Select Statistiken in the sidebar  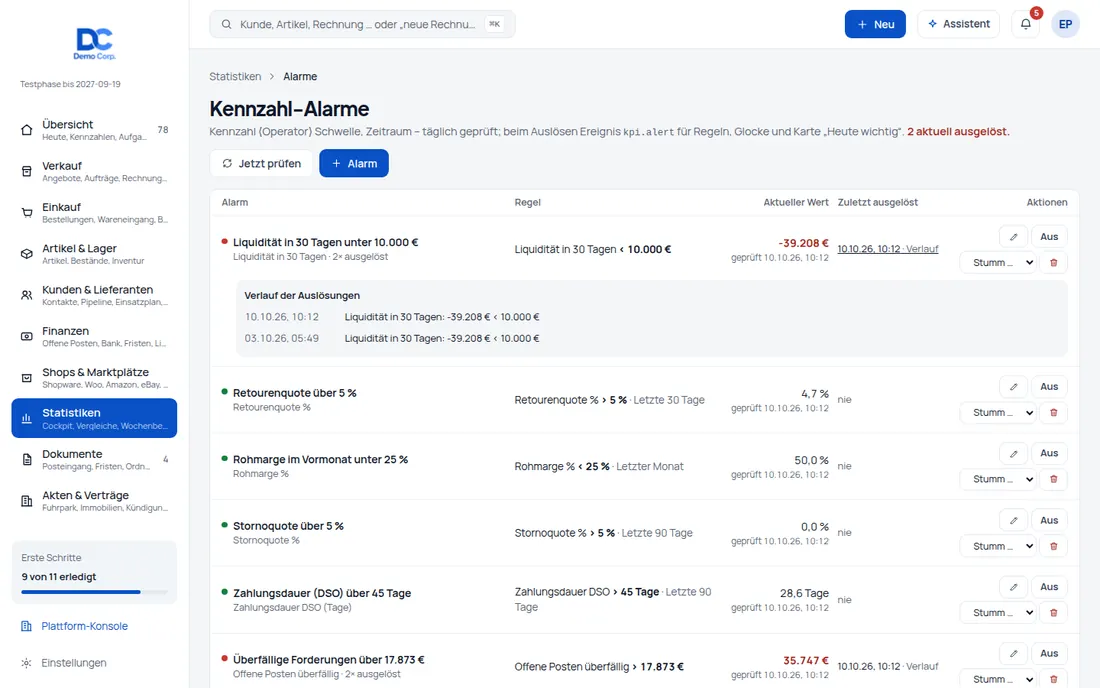tap(94, 418)
